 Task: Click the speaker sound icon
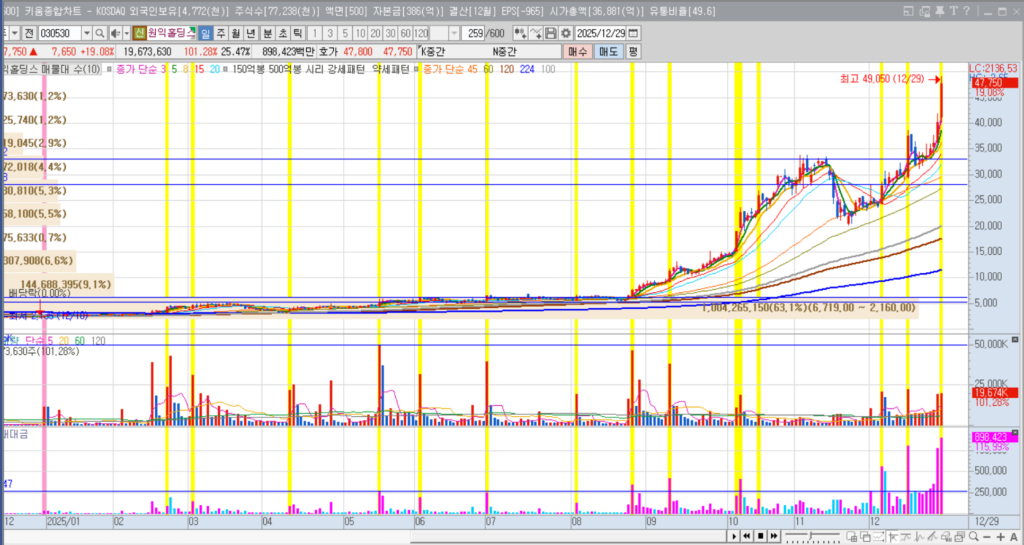coord(113,33)
